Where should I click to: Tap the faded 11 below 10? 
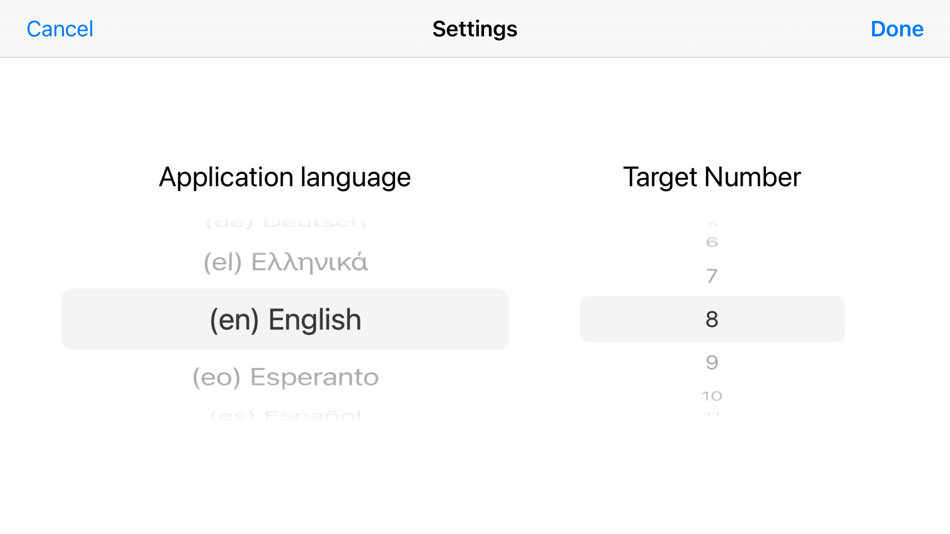coord(711,413)
